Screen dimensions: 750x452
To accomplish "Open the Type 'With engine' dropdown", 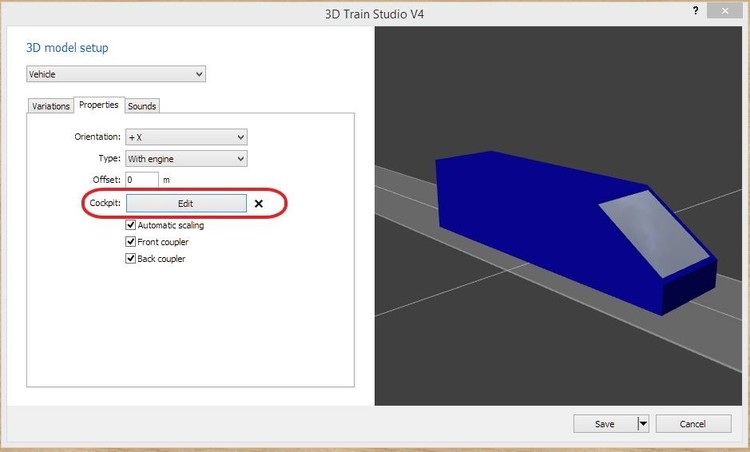I will click(x=186, y=159).
